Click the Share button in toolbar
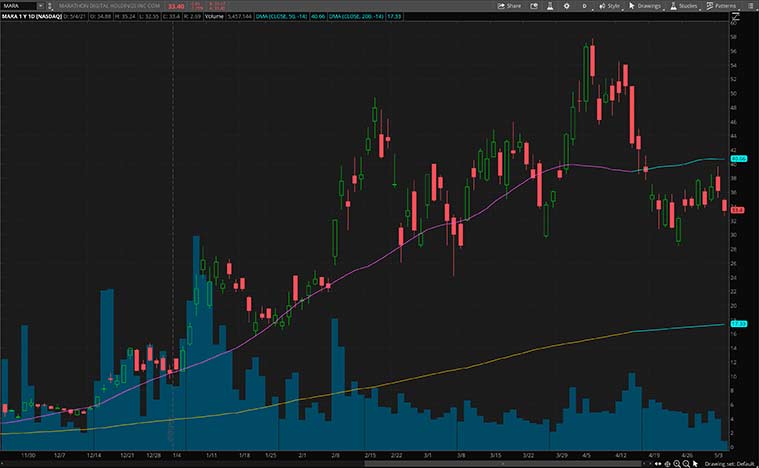This screenshot has width=759, height=468. pyautogui.click(x=509, y=5)
